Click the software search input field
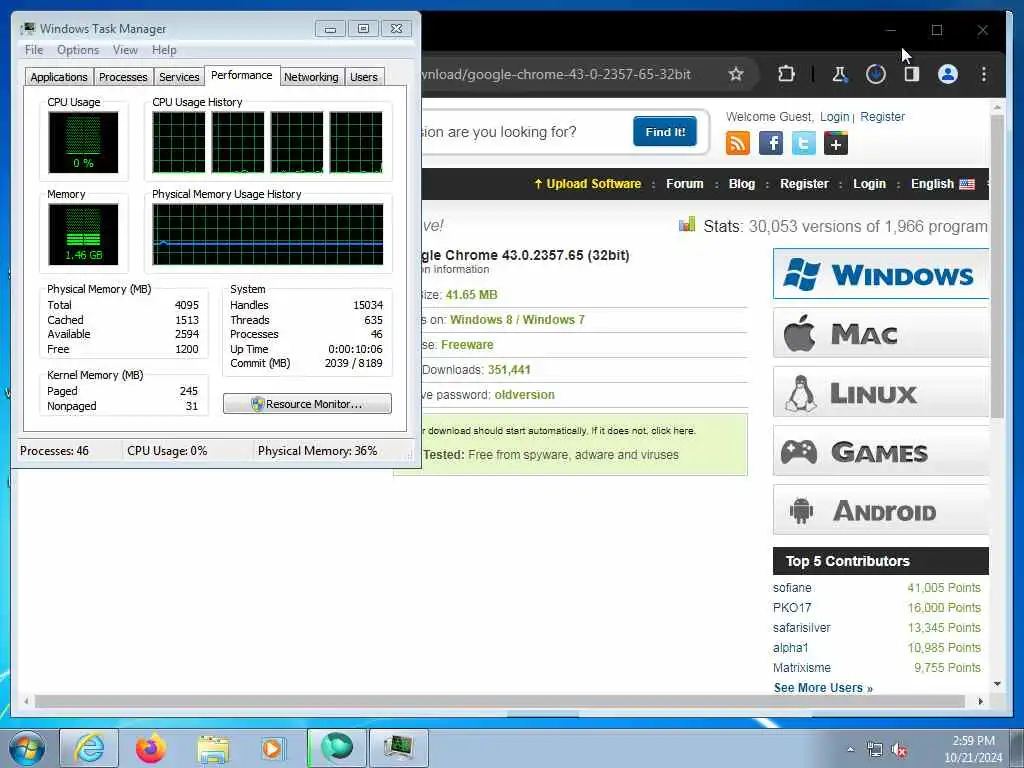 tap(524, 133)
